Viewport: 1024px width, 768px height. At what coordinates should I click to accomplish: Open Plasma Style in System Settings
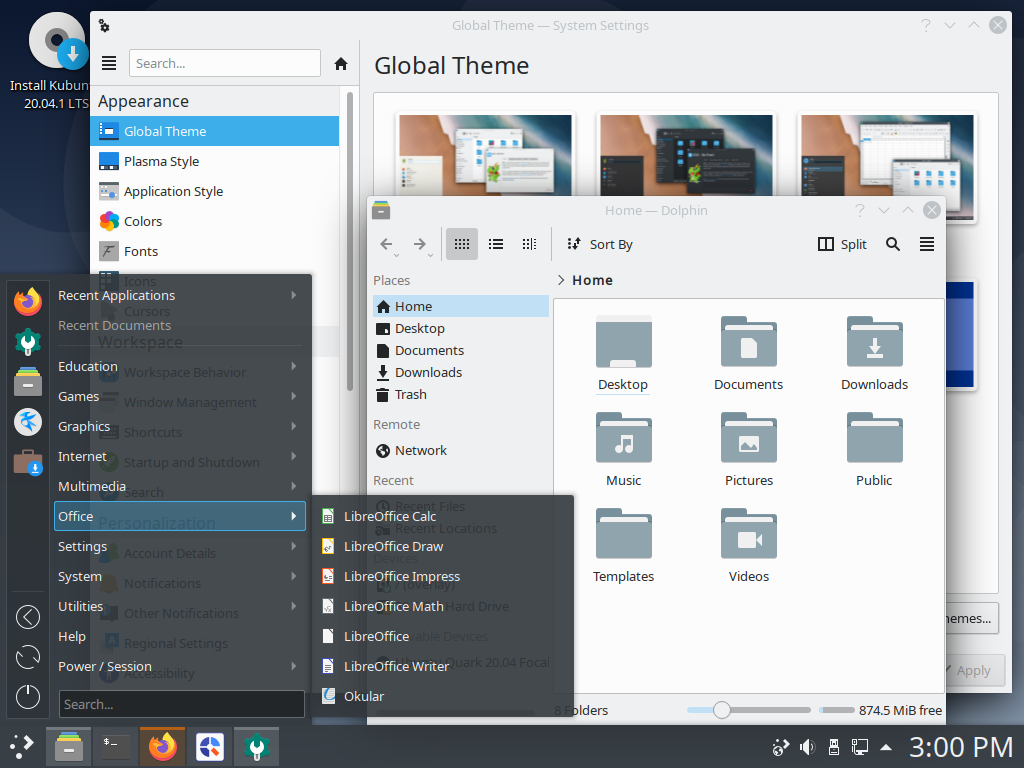215,161
